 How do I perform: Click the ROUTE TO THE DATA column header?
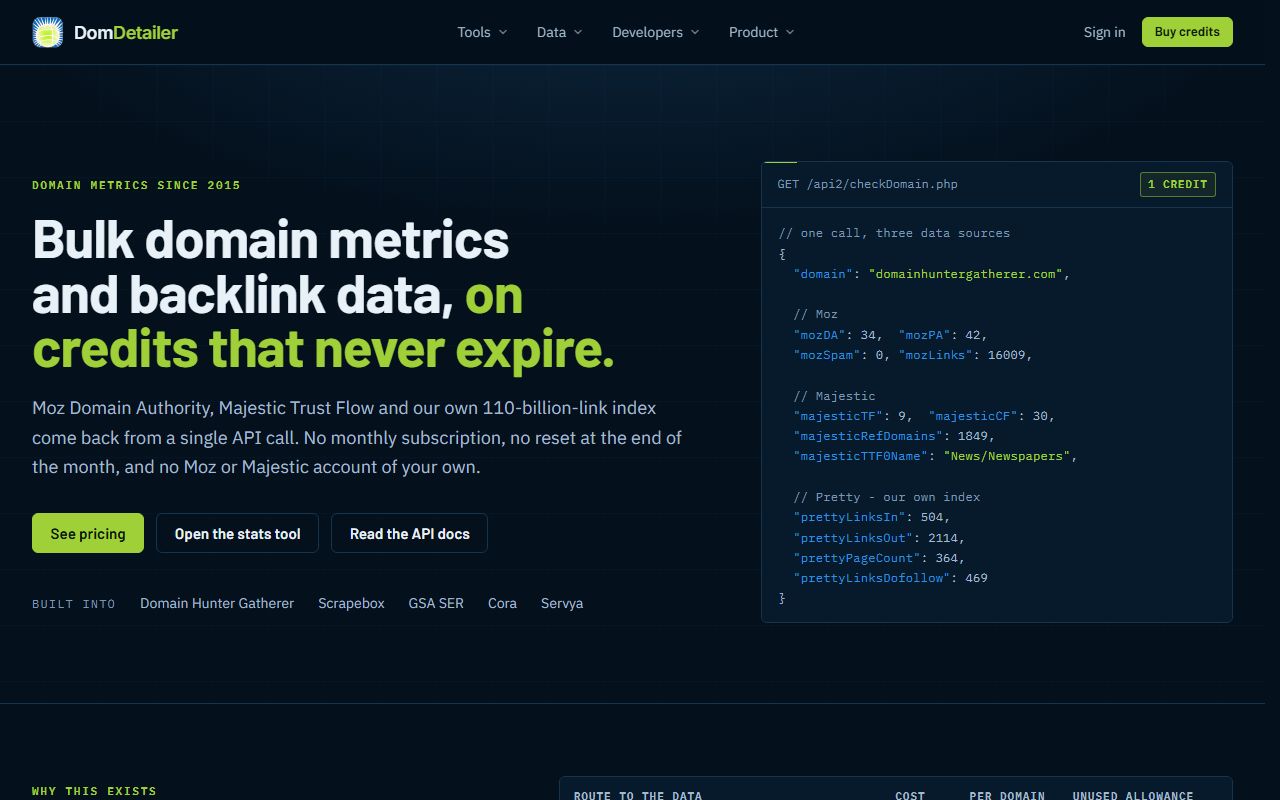coord(638,796)
